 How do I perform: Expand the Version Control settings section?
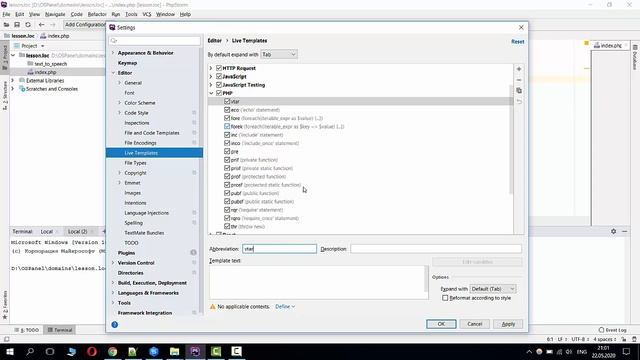(113, 263)
